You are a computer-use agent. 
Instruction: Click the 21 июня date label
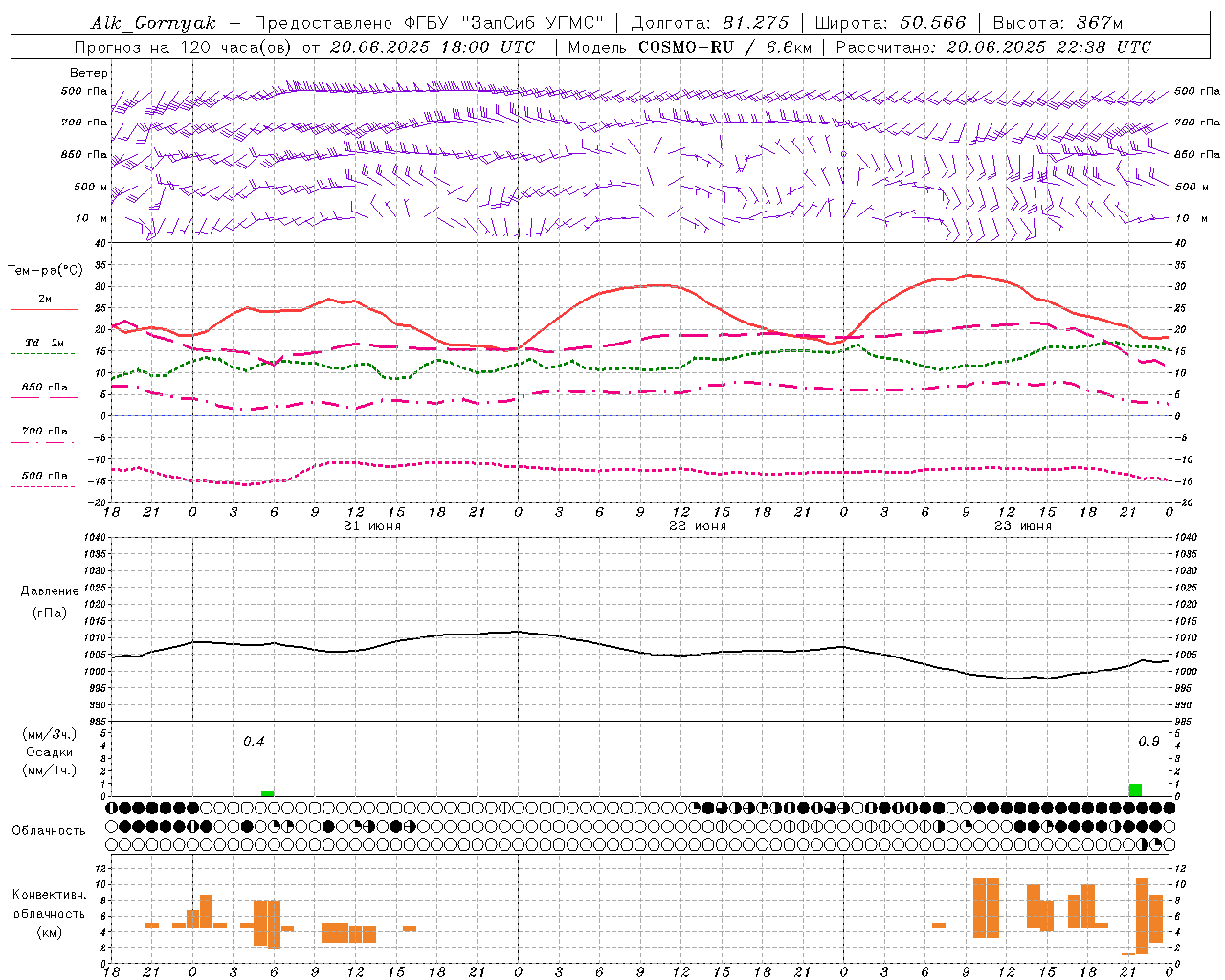[372, 526]
